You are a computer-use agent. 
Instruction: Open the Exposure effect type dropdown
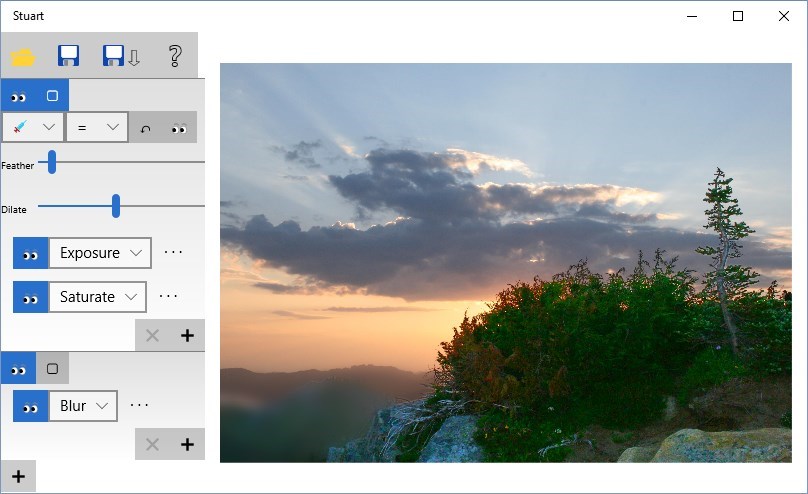click(x=100, y=253)
